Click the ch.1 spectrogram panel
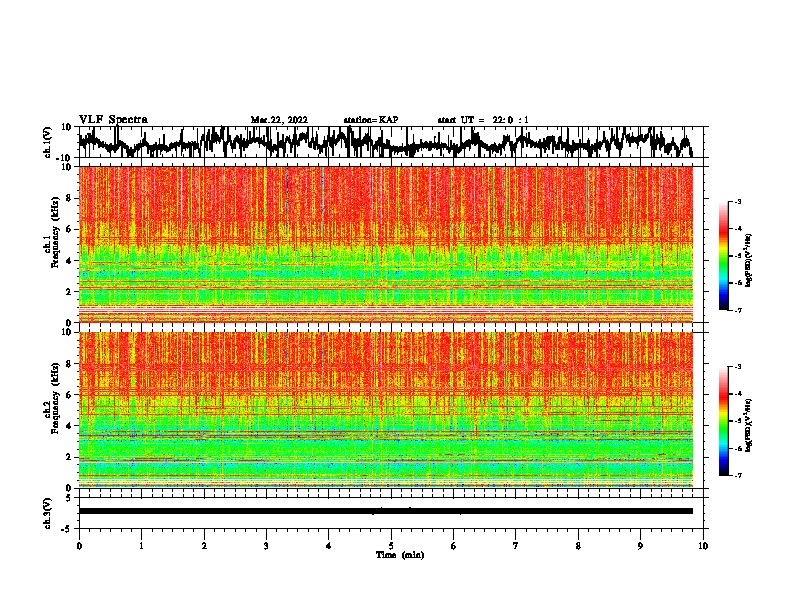The image size is (792, 612). 386,244
